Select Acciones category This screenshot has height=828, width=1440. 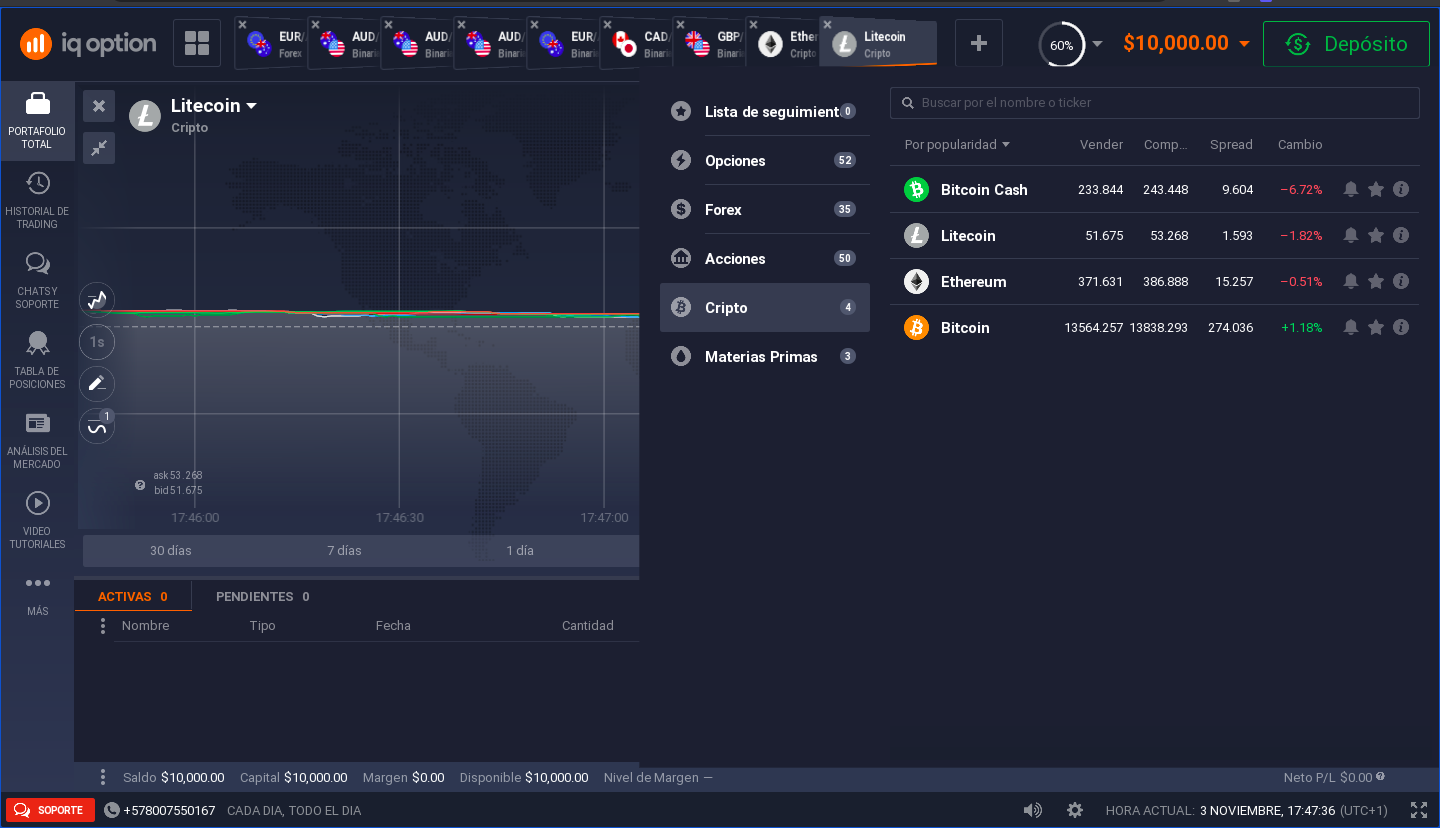pyautogui.click(x=765, y=258)
